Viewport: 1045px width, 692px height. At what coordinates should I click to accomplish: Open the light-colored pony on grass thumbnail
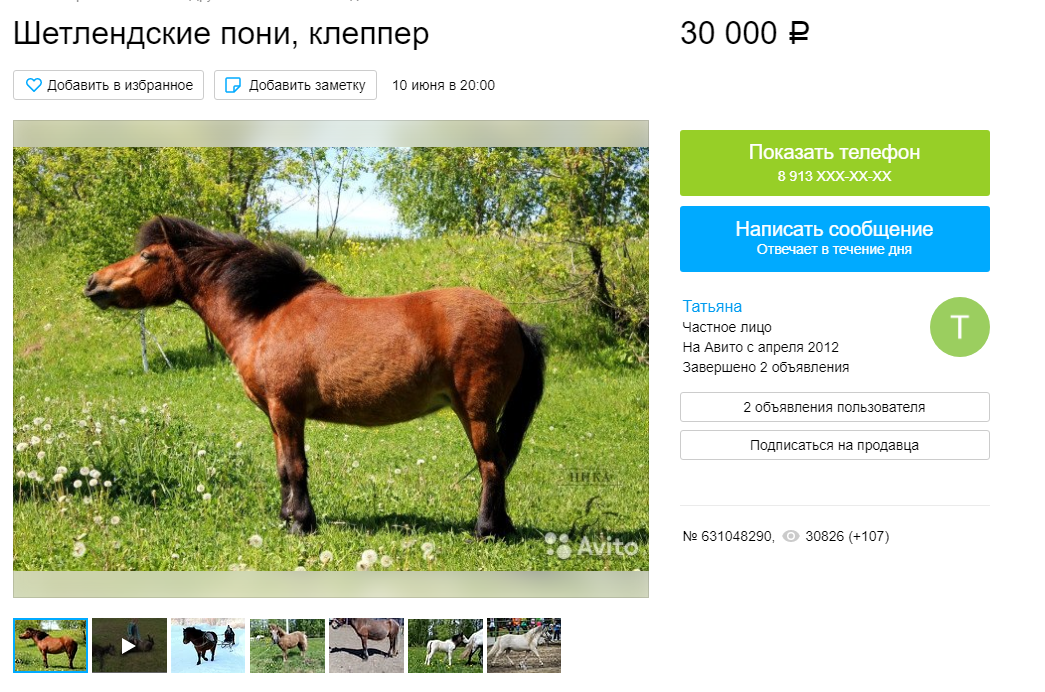[x=287, y=645]
